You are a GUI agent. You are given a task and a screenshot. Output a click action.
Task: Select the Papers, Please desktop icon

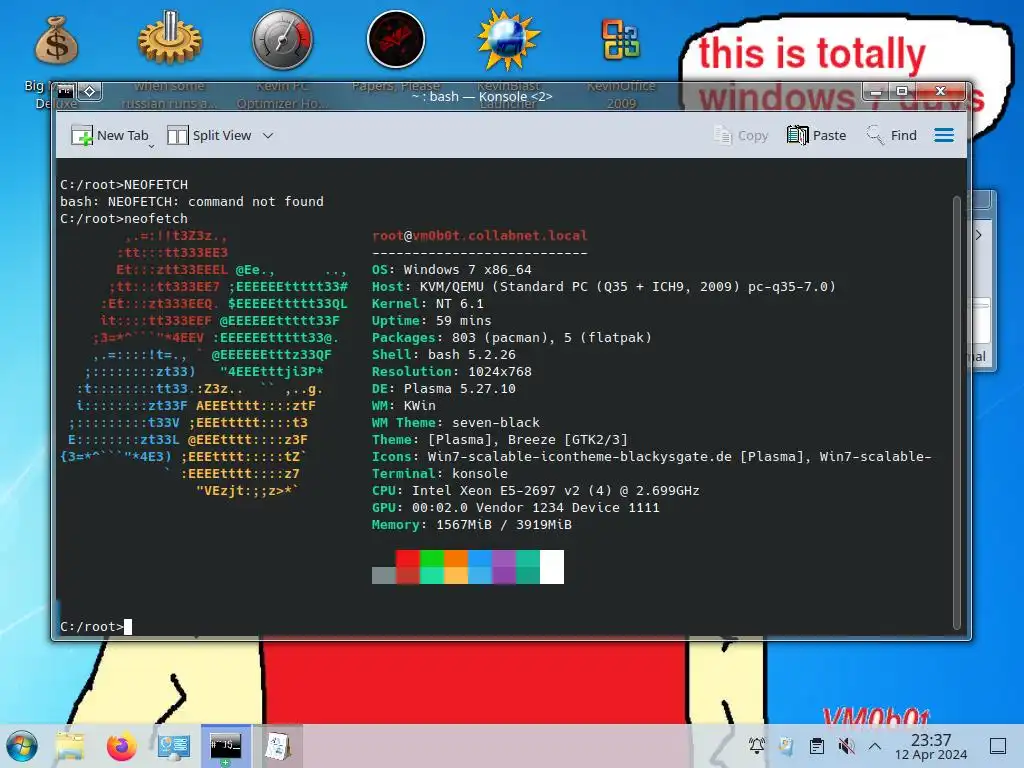396,39
